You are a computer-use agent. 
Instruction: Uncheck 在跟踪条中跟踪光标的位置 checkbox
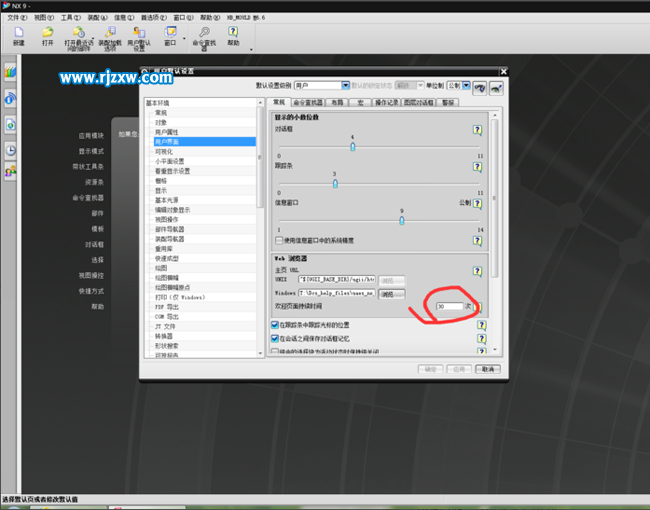(x=276, y=325)
